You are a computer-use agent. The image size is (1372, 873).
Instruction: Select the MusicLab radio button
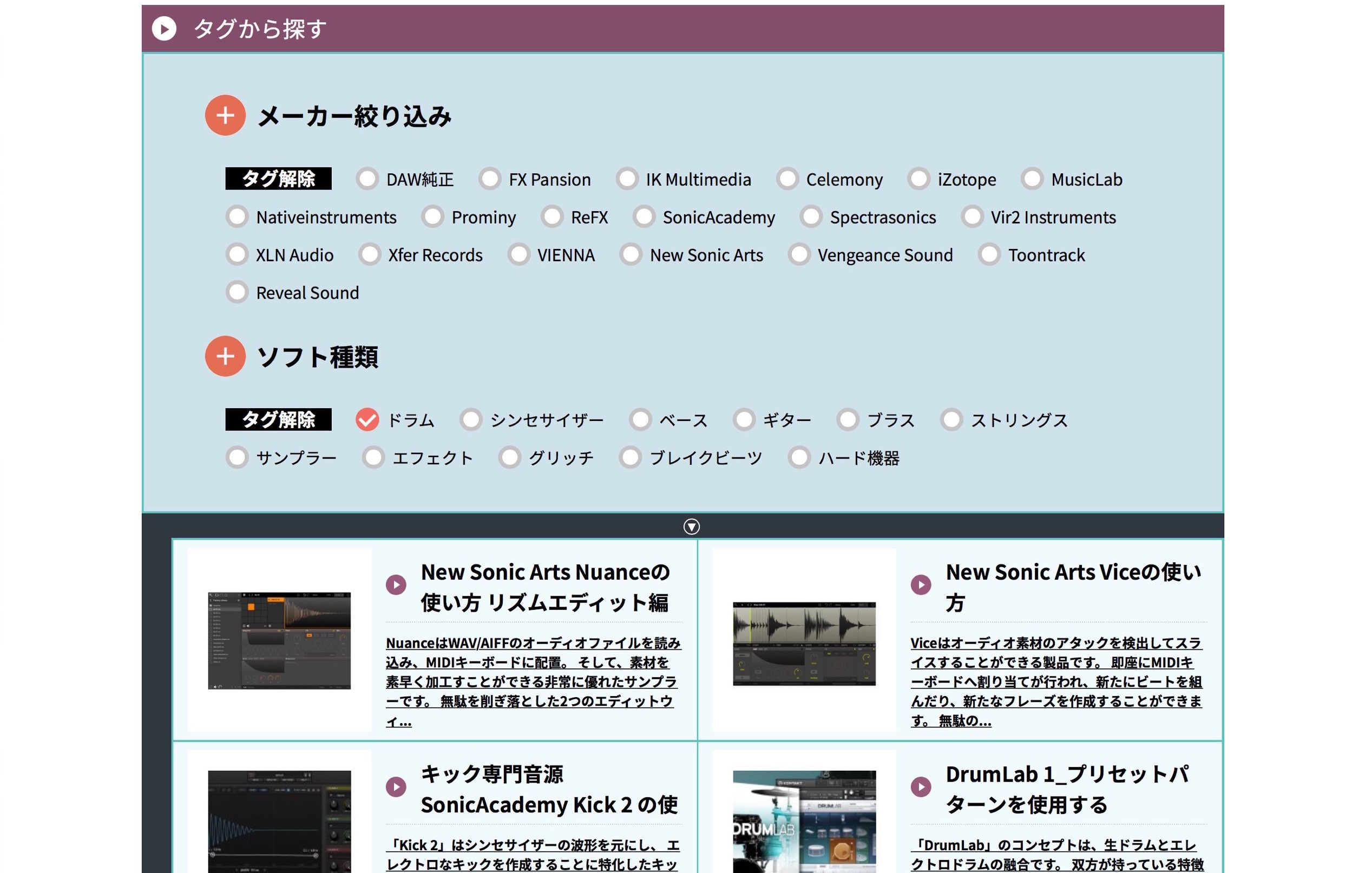[x=1032, y=179]
